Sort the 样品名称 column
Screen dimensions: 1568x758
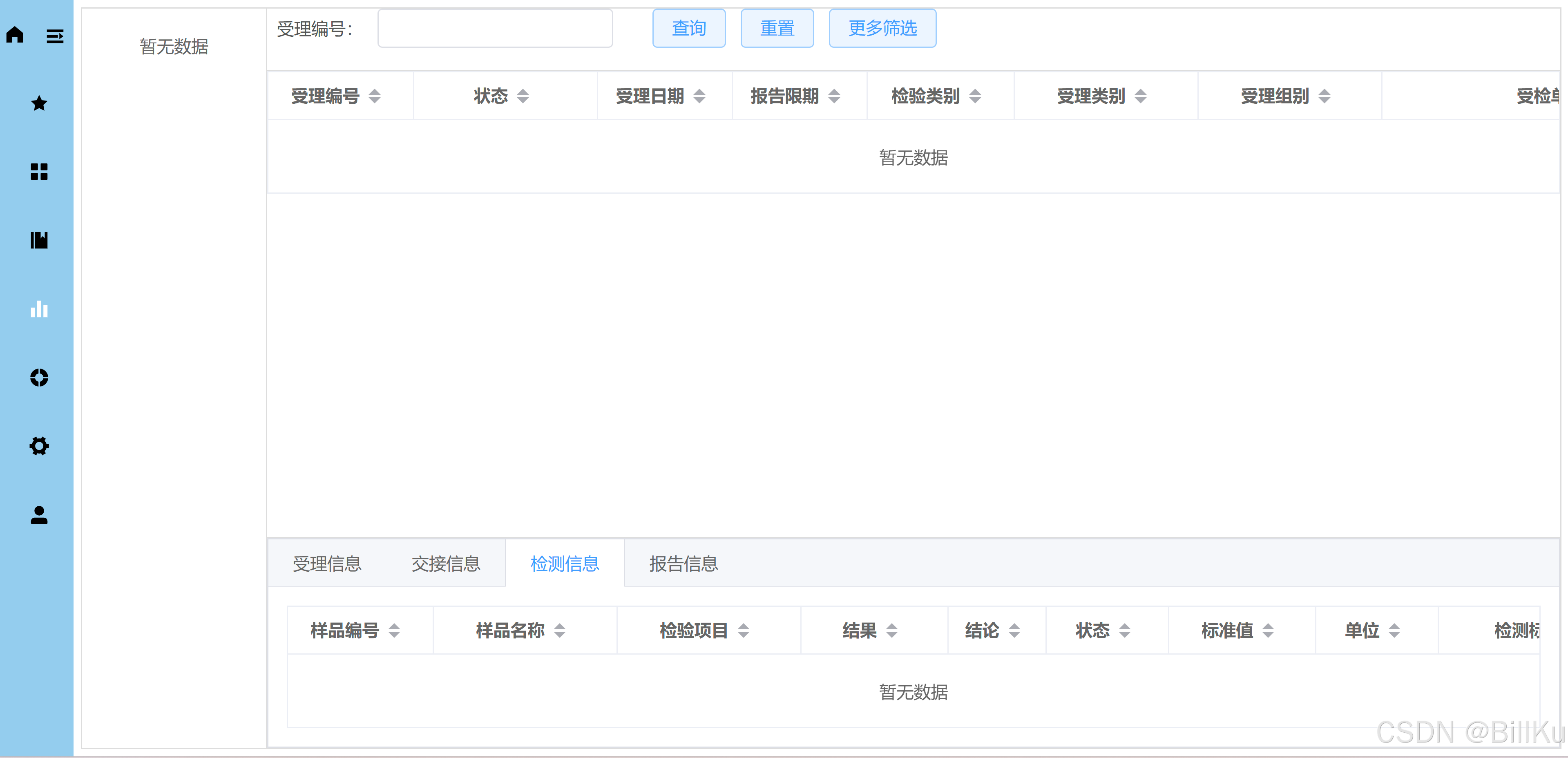[559, 630]
